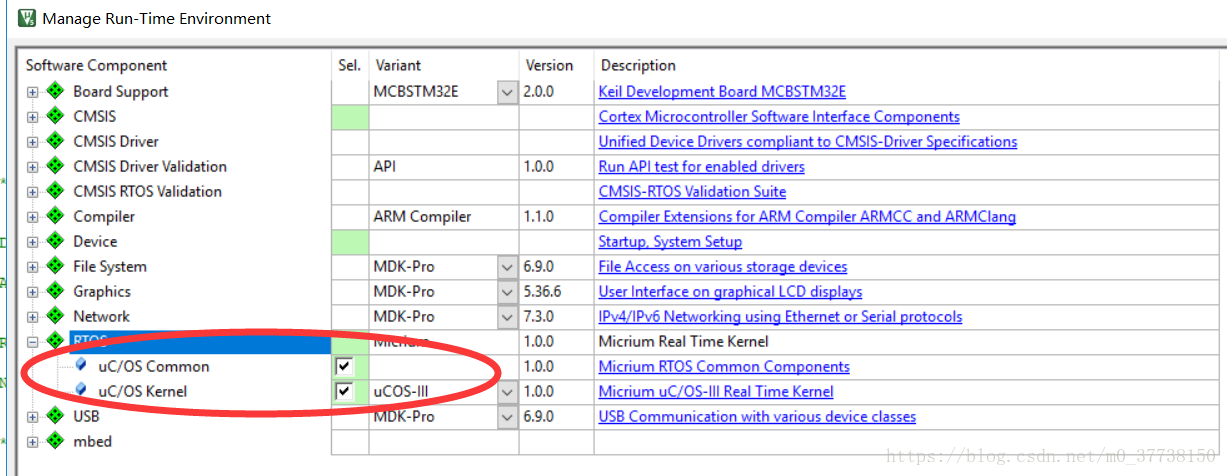1227x476 pixels.
Task: Open IPv4/IPv6 Networking description link
Action: pos(780,316)
